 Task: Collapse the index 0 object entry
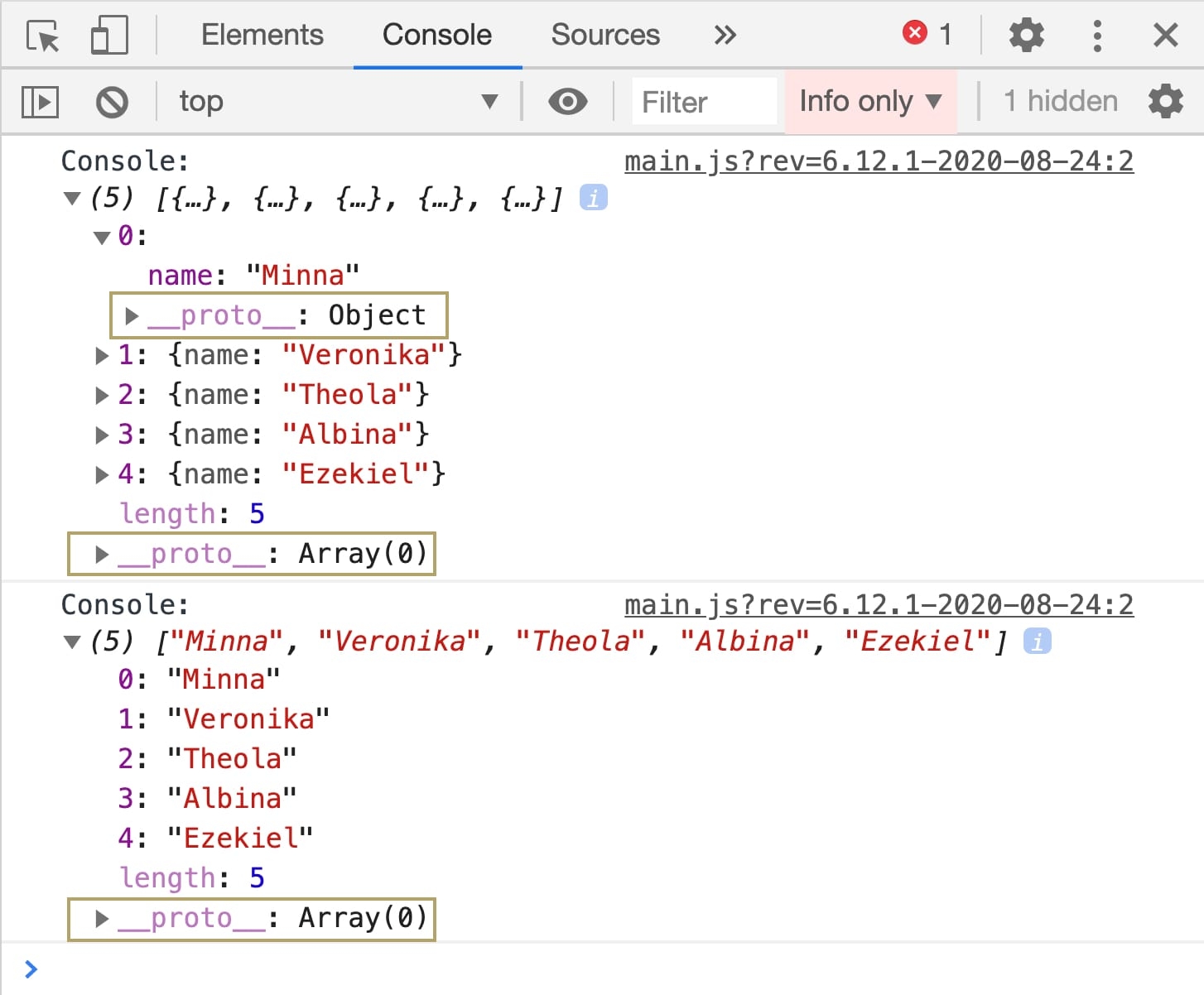coord(102,238)
